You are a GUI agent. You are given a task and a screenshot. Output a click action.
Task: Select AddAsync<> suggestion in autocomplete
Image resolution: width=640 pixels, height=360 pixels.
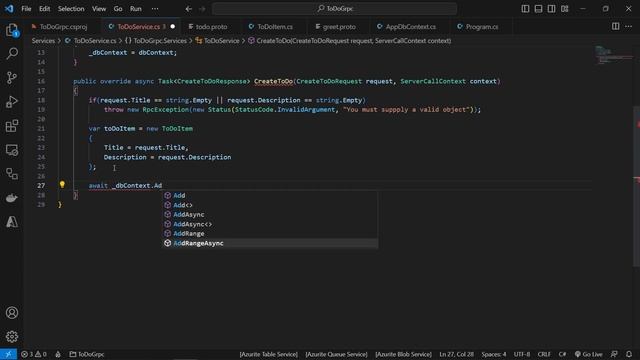pyautogui.click(x=270, y=224)
